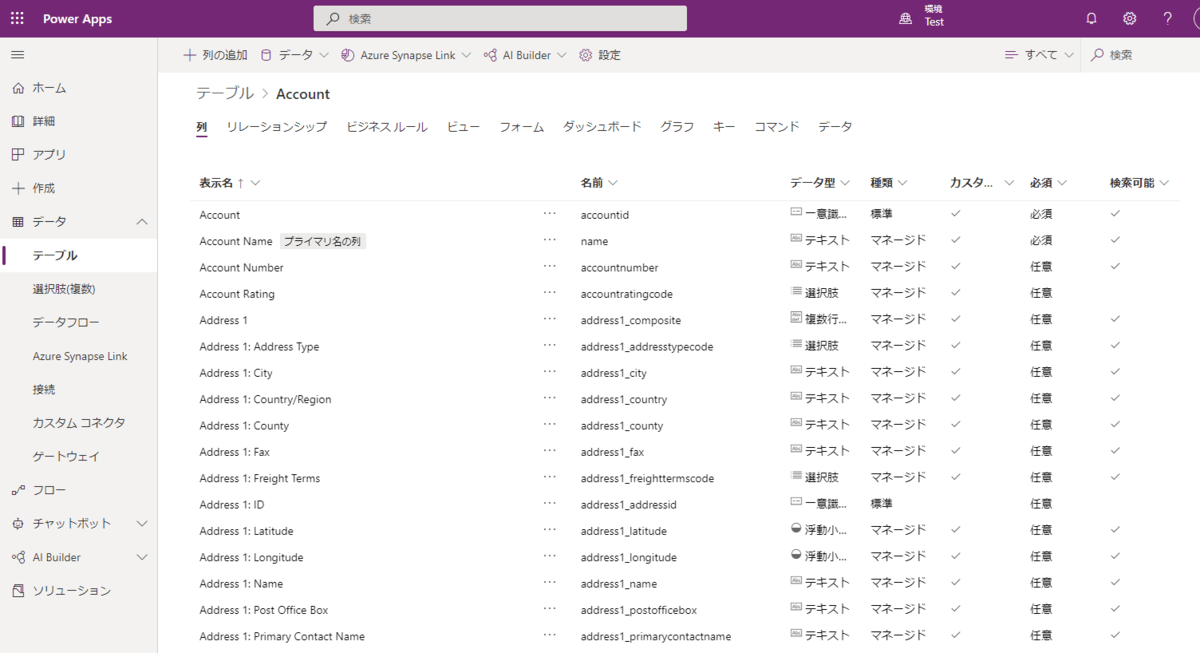The width and height of the screenshot is (1200, 653).
Task: Open 名前 column header menu
Action: click(x=599, y=183)
